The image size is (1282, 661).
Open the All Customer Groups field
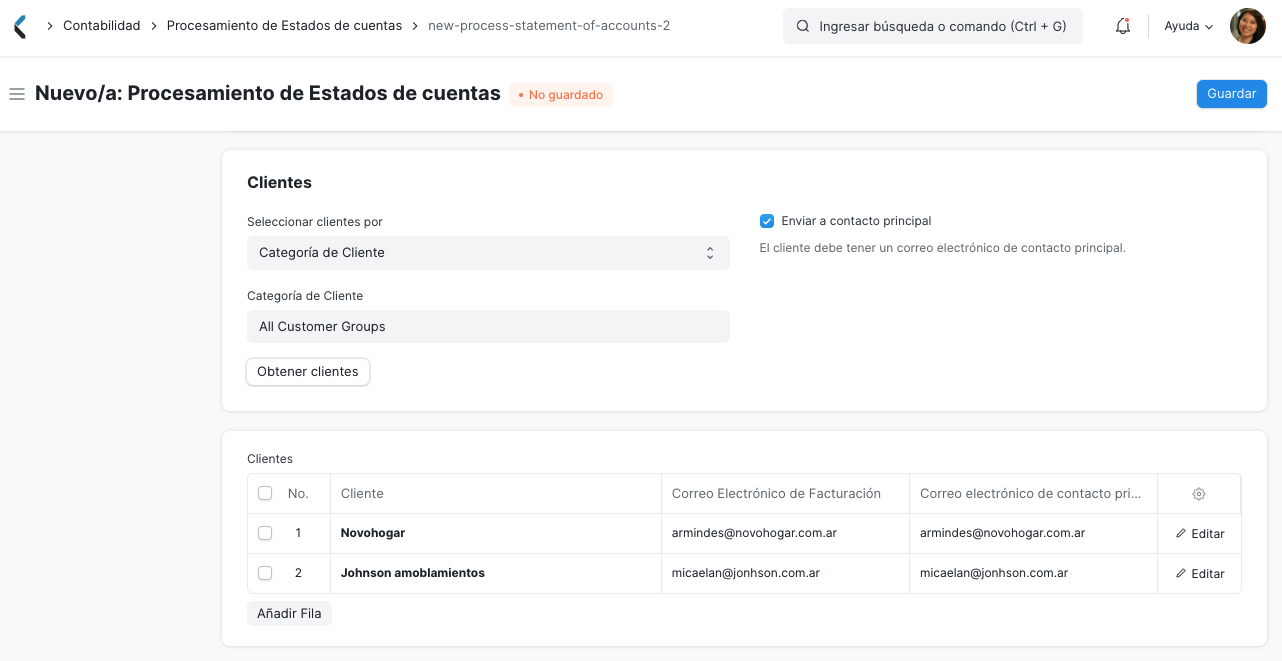(x=488, y=326)
